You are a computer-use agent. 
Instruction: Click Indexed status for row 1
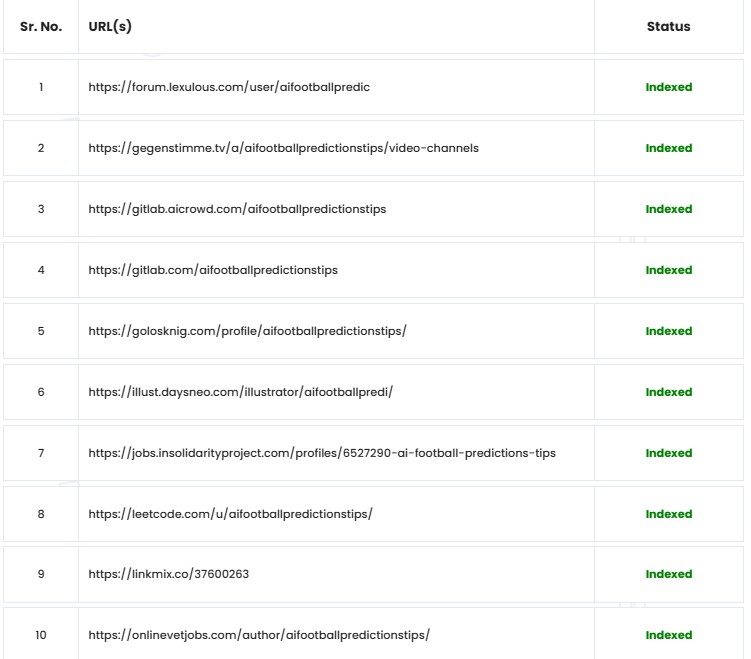[669, 87]
